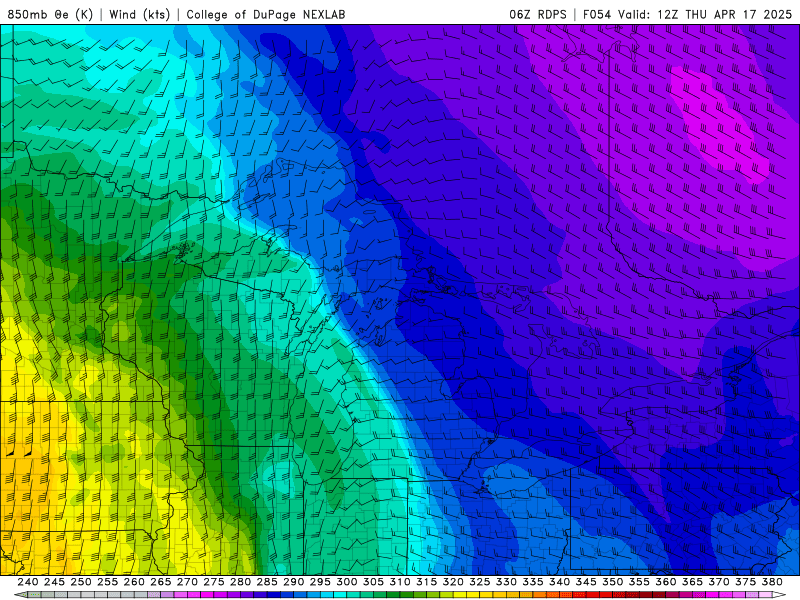The height and width of the screenshot is (600, 800).
Task: Click the 300 value on the color scale
Action: coord(347,582)
